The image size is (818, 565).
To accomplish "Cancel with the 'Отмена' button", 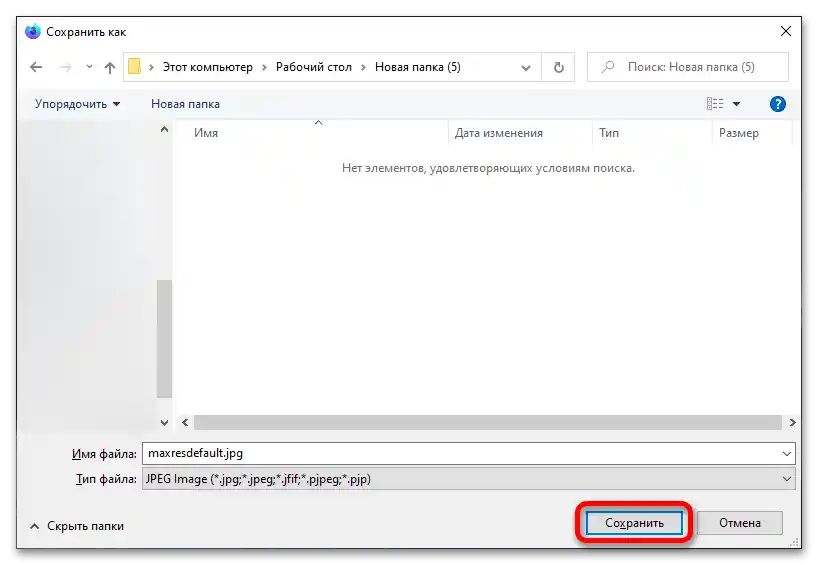I will [x=739, y=523].
